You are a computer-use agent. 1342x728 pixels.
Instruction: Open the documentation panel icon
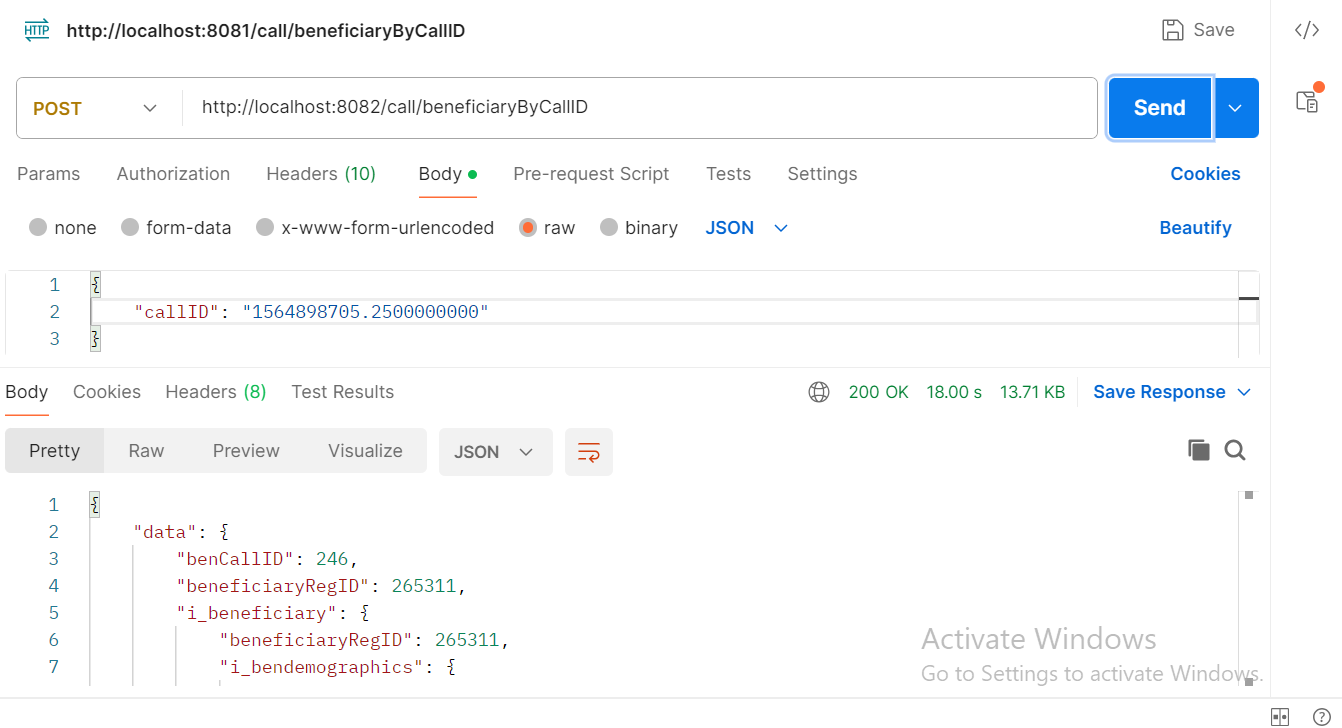coord(1307,100)
